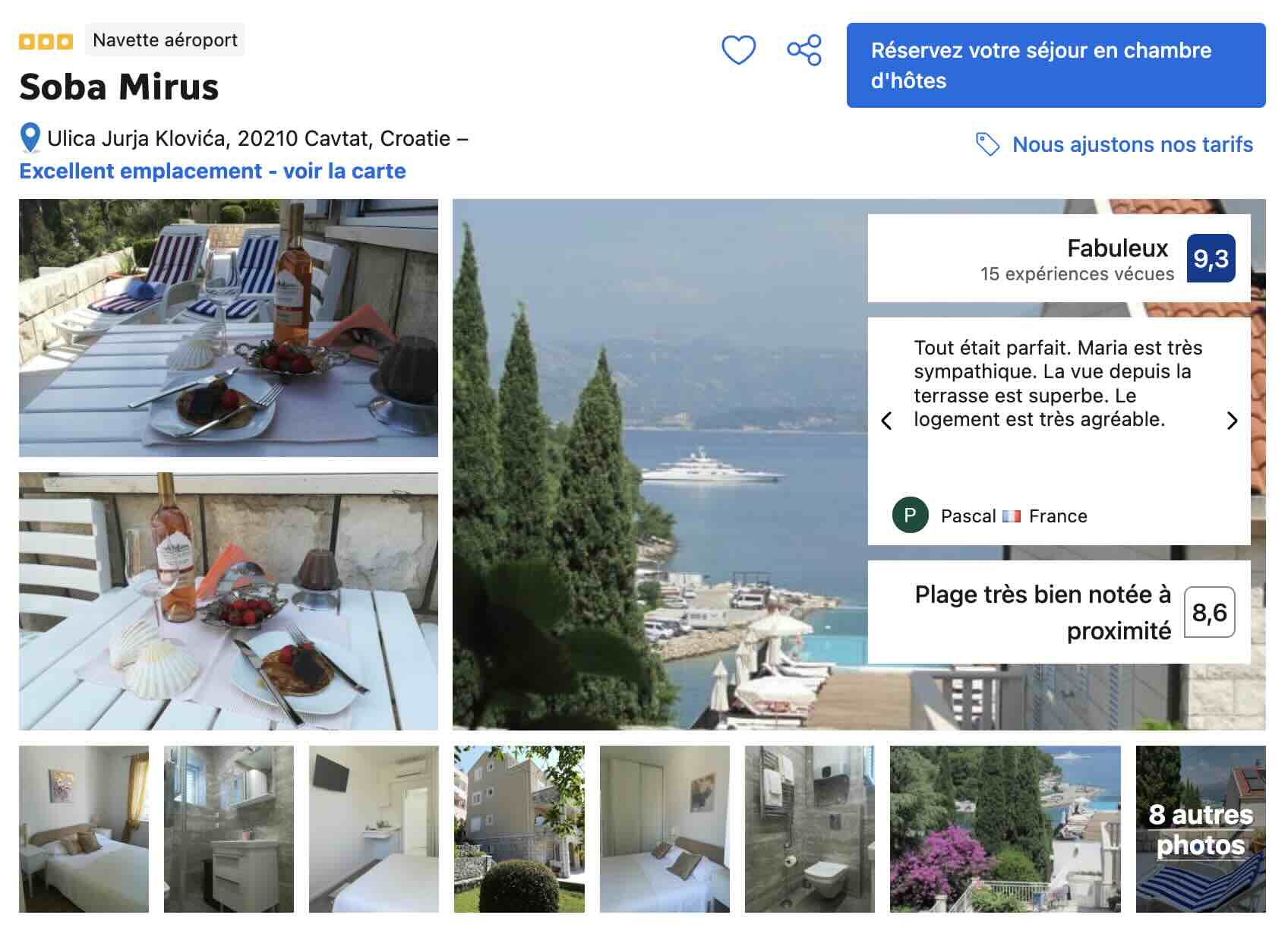Show the next guest review
Image resolution: width=1288 pixels, height=934 pixels.
click(x=1232, y=421)
